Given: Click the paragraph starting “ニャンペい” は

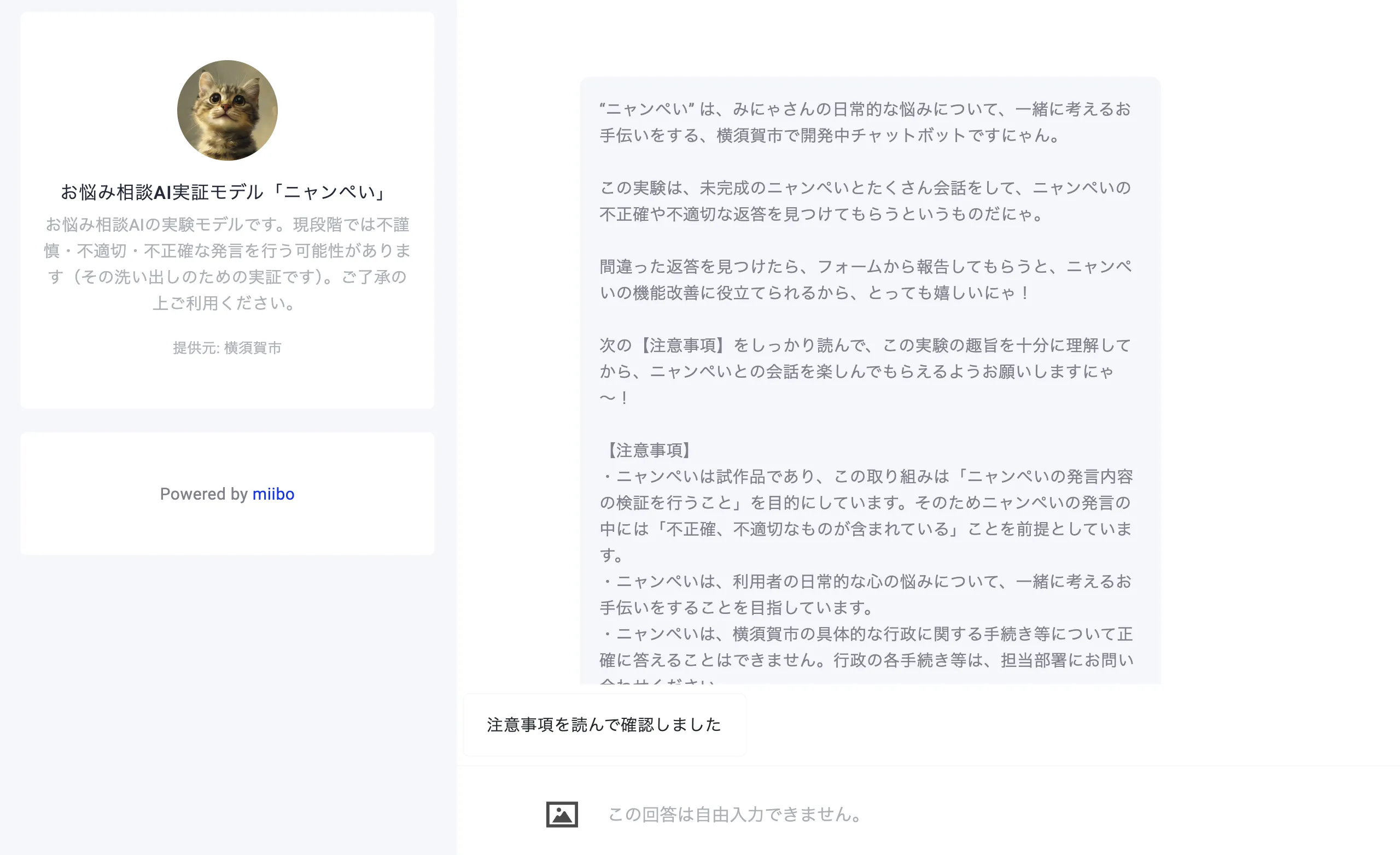Looking at the screenshot, I should pos(865,122).
